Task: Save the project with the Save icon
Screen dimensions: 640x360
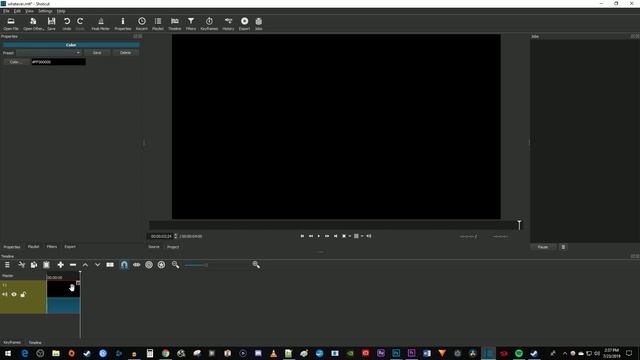Action: 51,24
